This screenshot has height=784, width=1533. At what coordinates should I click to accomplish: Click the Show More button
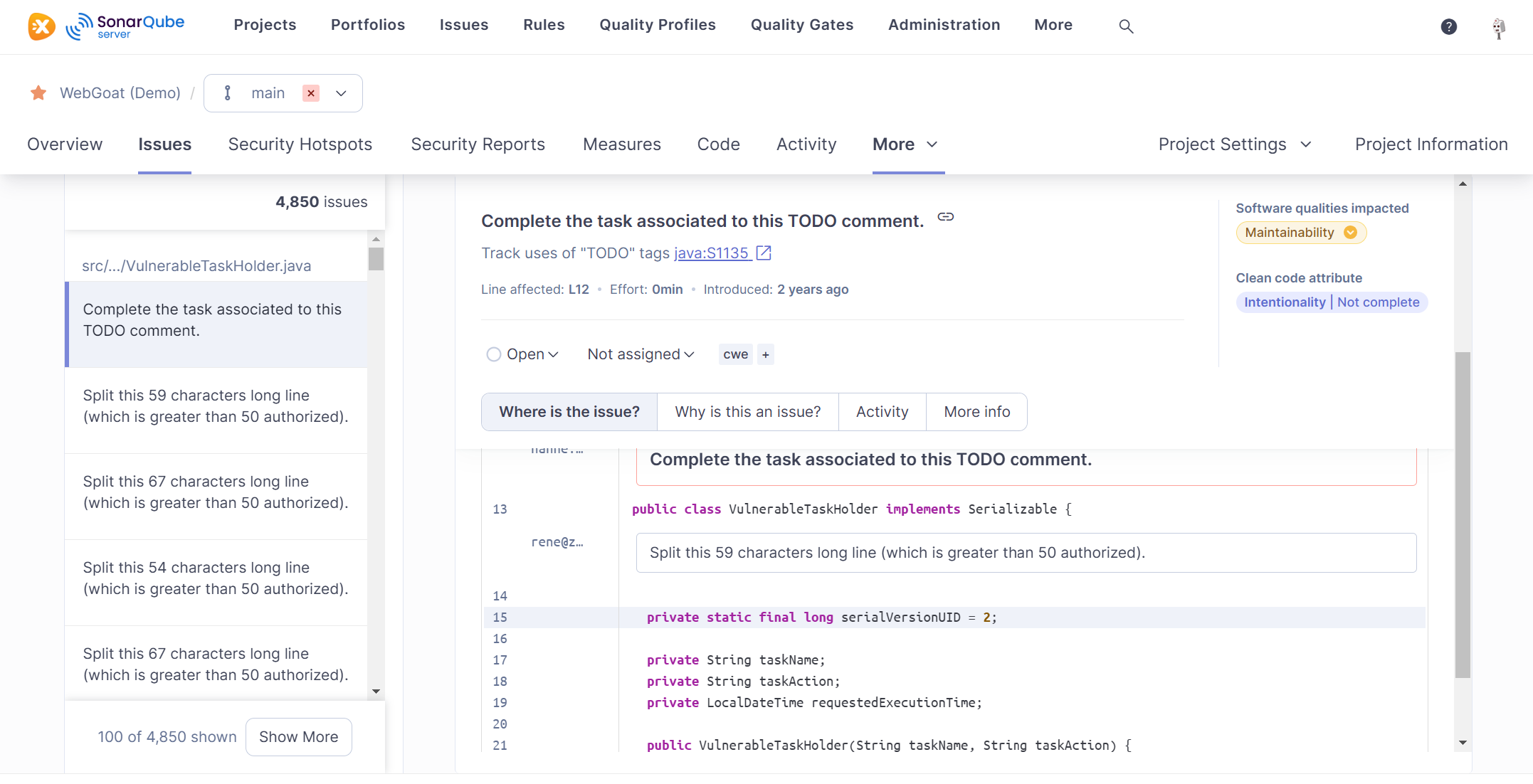click(299, 737)
